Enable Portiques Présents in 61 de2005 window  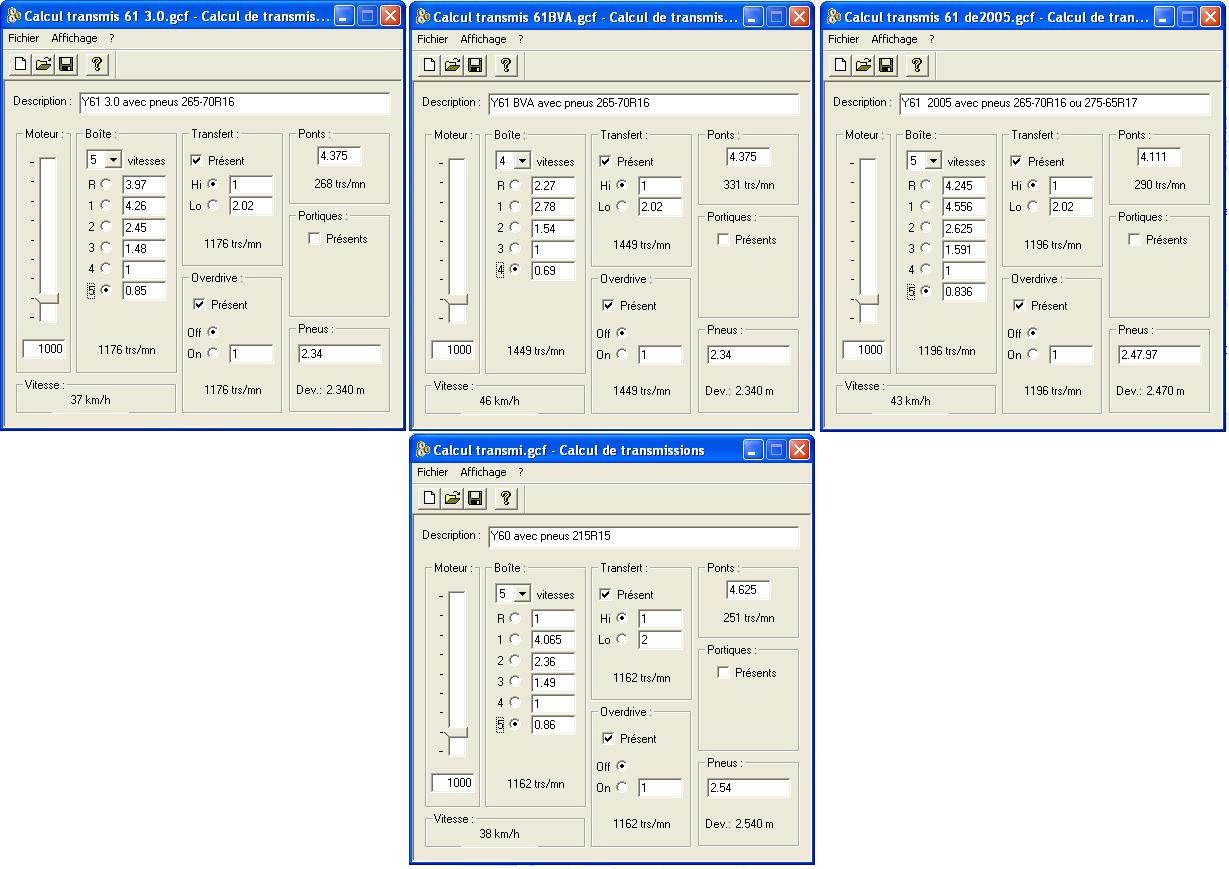tap(1134, 239)
